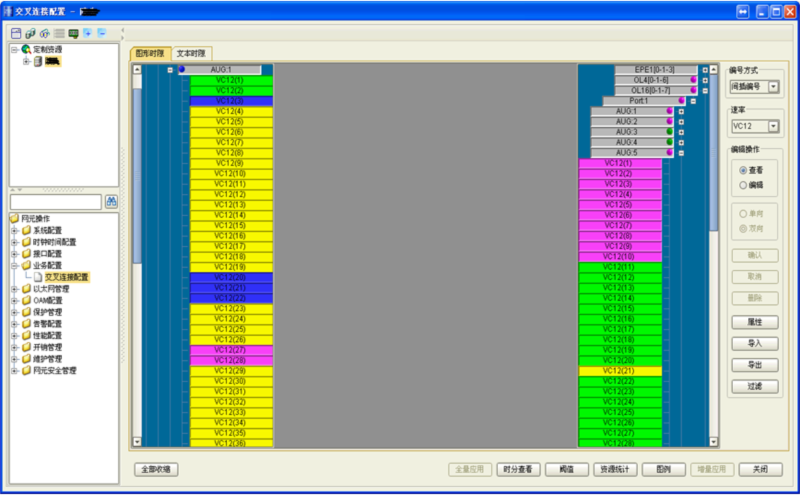This screenshot has width=800, height=495.
Task: Click the green dot beside right AUG:3
Action: click(x=669, y=132)
